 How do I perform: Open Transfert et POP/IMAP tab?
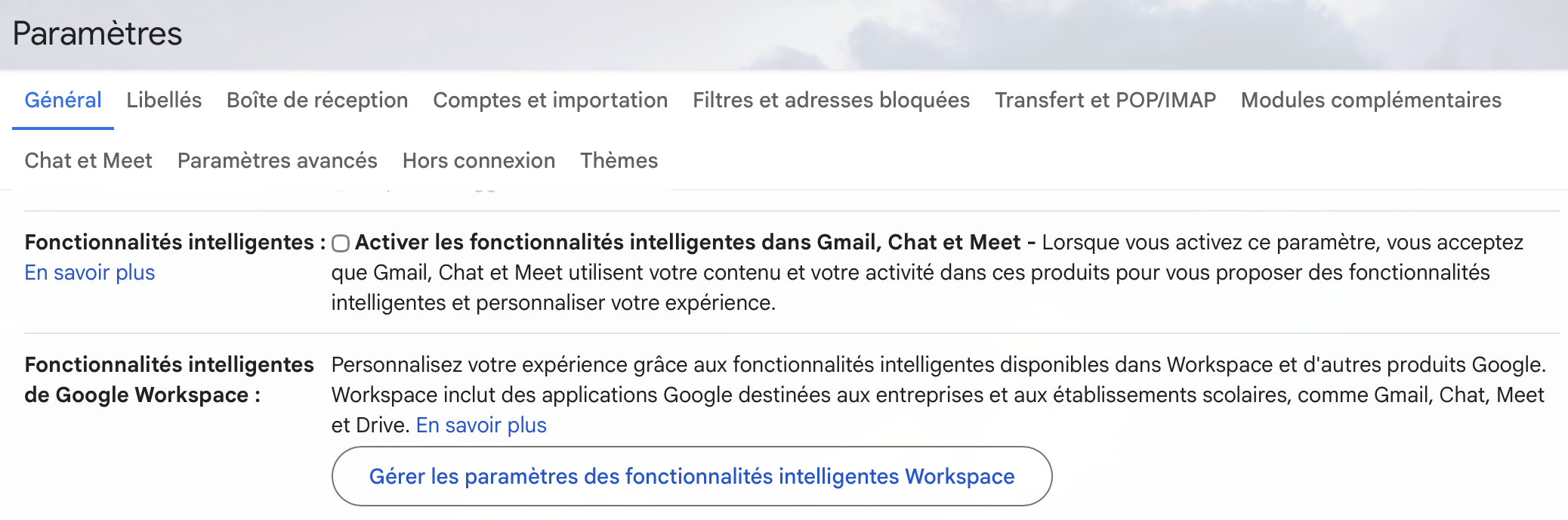[x=1105, y=100]
